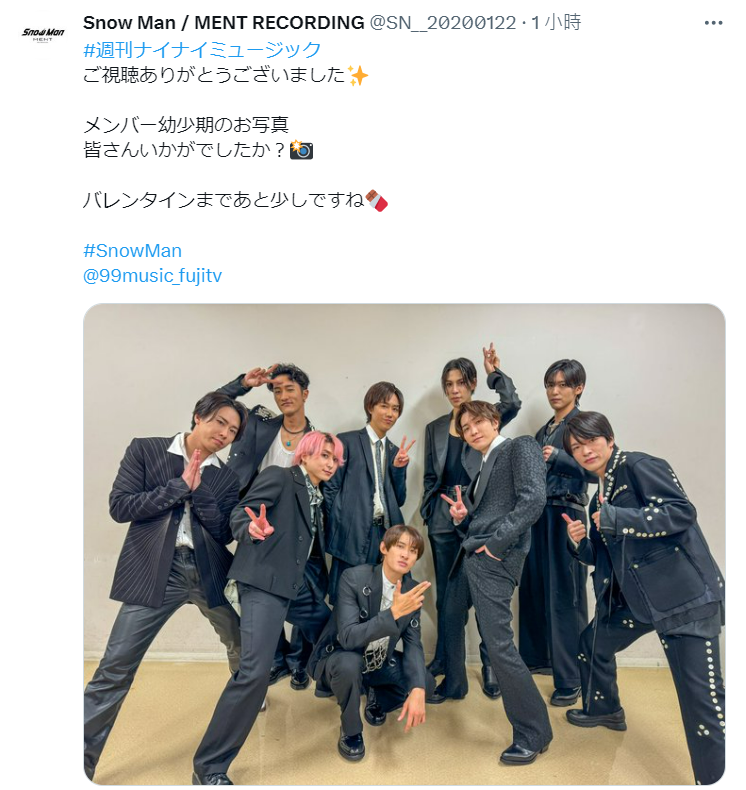Screen dimensions: 746x790
Task: Click the 皆さんいかがでしたか？ text line
Action: 186,150
